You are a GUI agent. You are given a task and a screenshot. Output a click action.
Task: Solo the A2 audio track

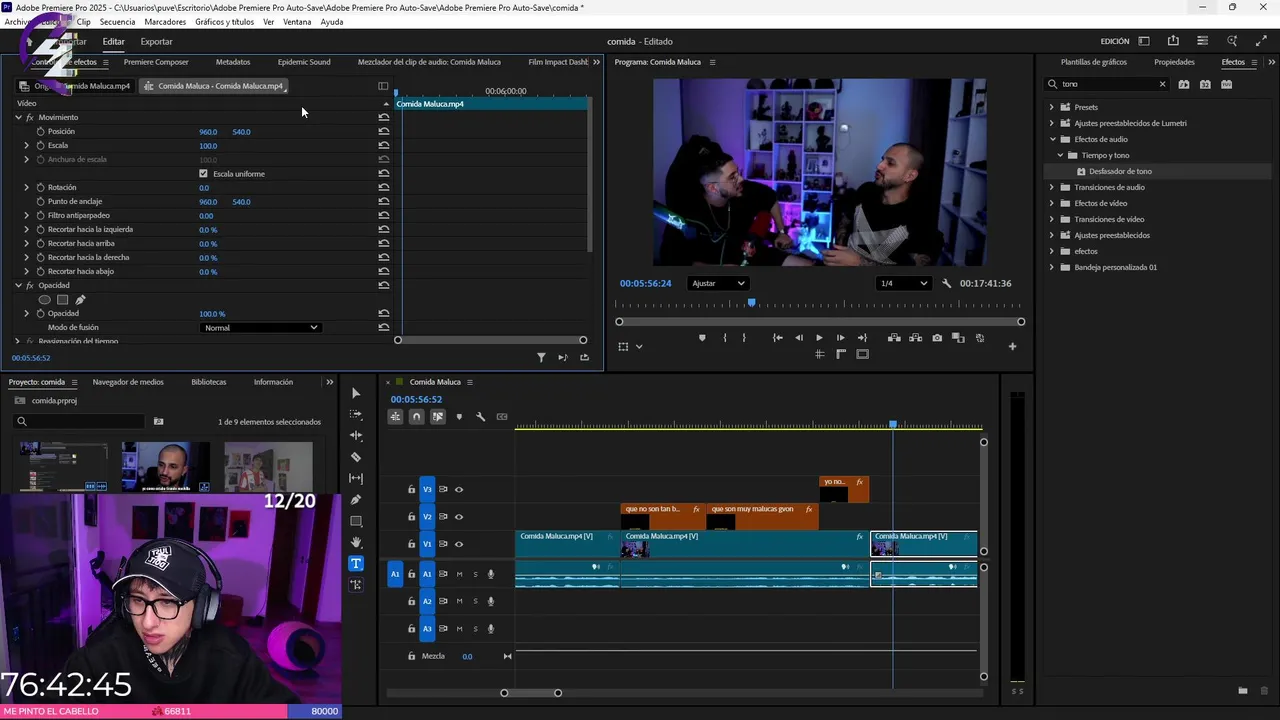click(475, 601)
